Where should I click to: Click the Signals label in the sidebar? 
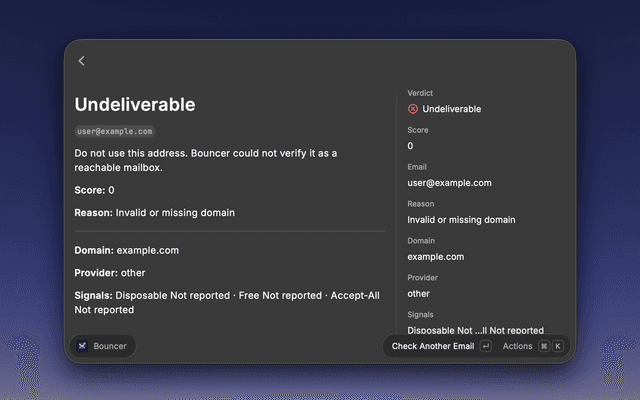click(x=420, y=314)
